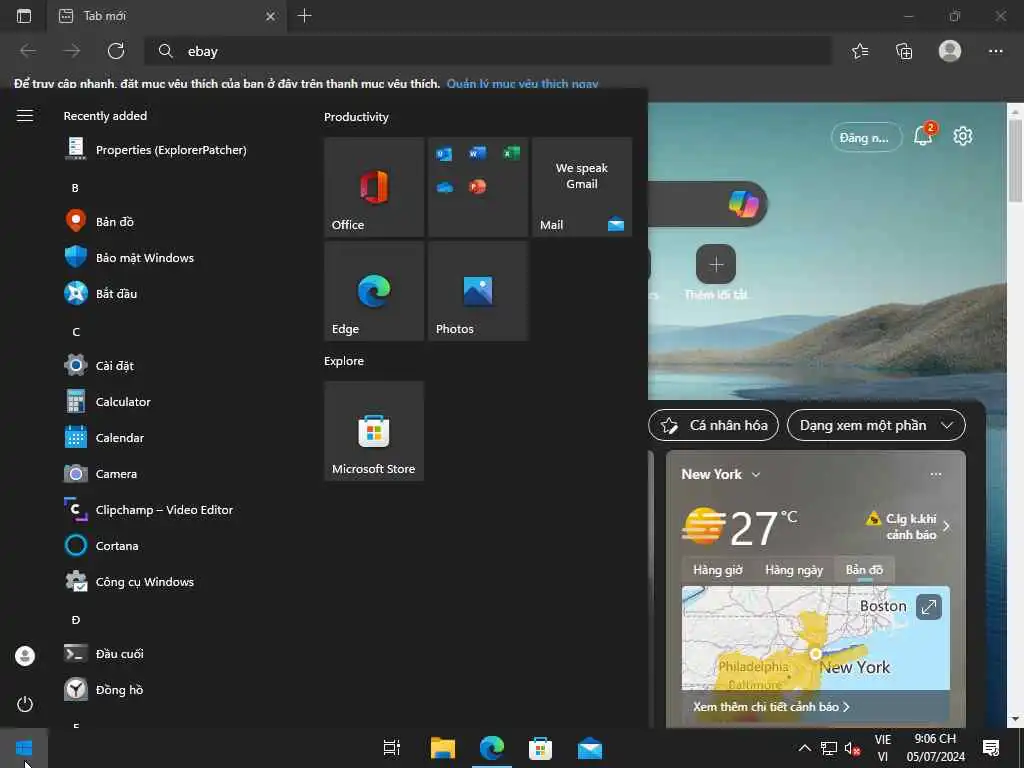
Task: Open Dạng xem một phần dropdown
Action: coord(876,425)
